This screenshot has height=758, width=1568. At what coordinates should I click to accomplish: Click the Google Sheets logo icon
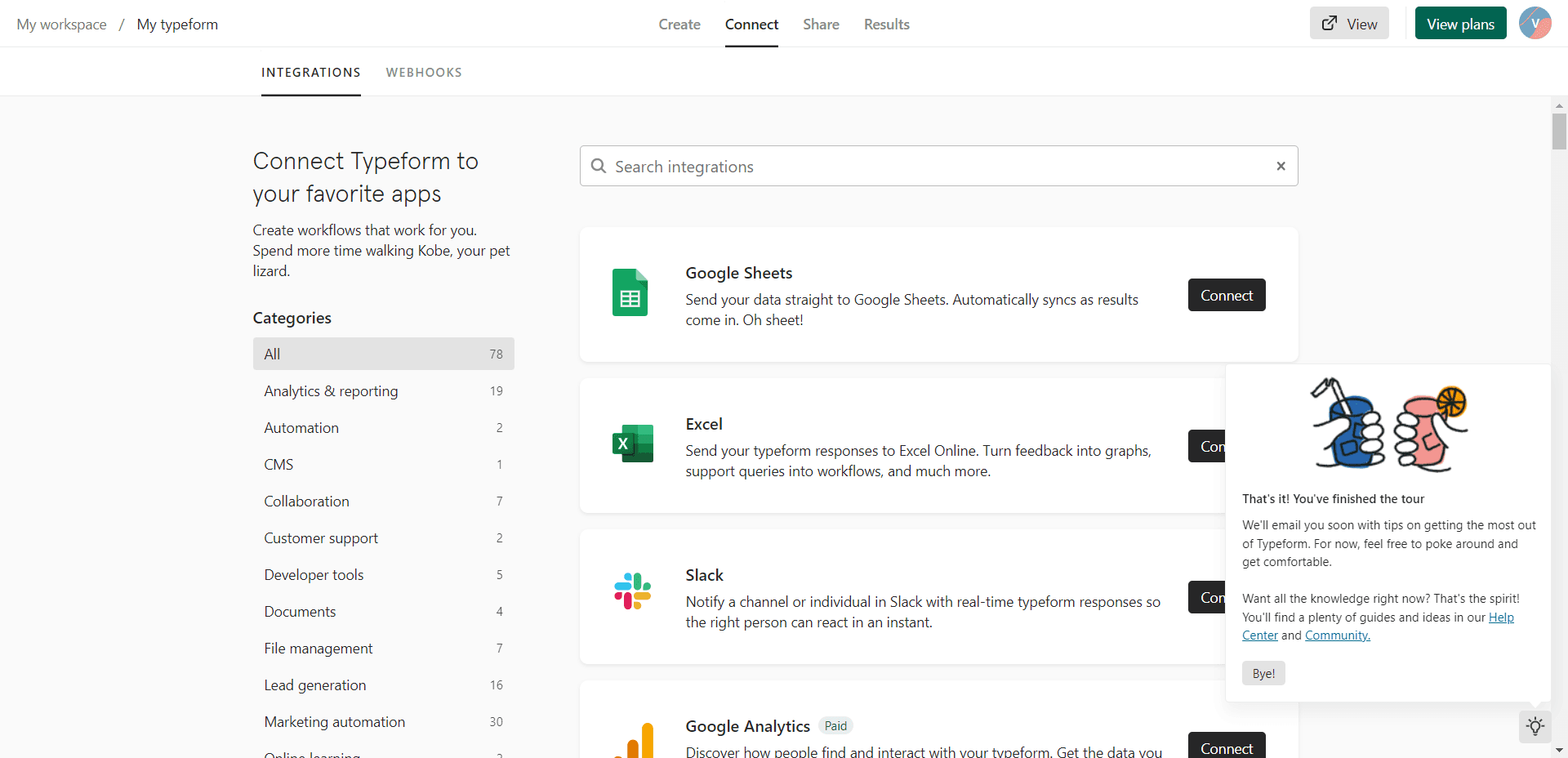[630, 292]
